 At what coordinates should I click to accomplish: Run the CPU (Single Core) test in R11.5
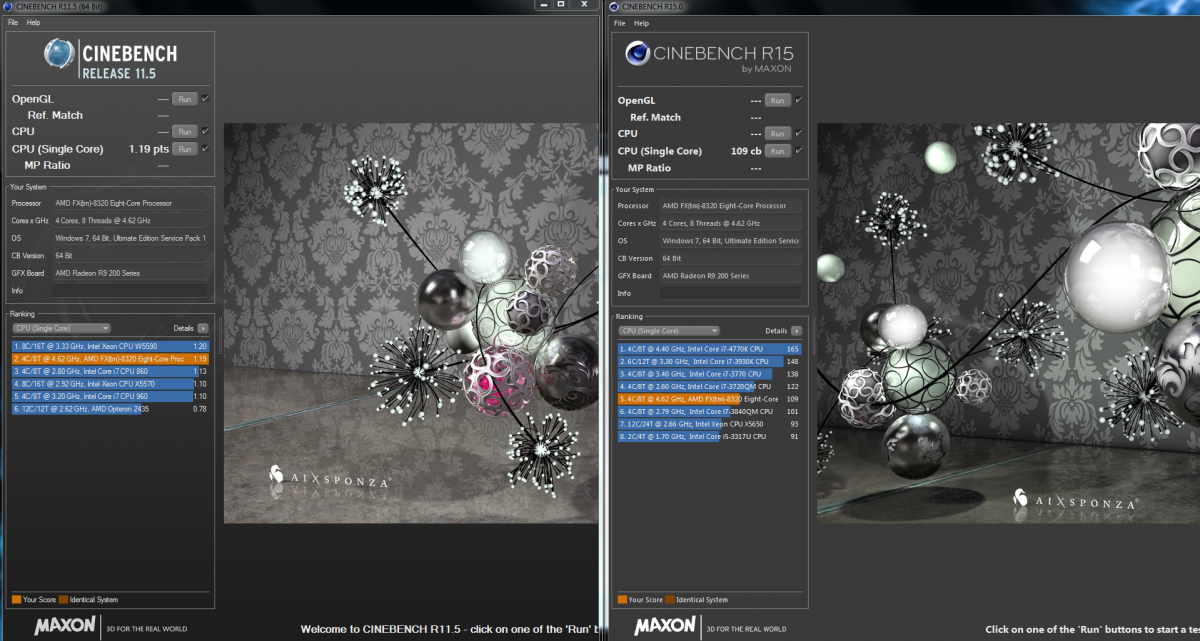[184, 149]
